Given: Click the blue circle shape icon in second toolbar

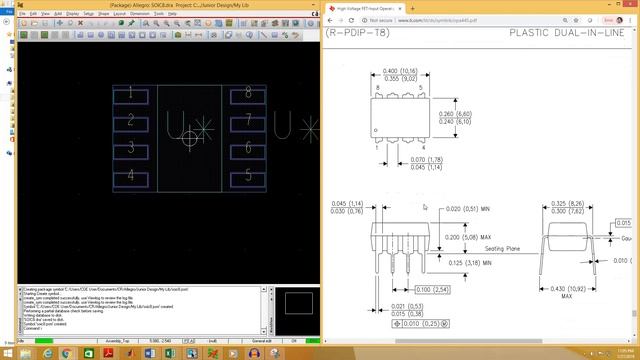Looking at the screenshot, I should click(101, 35).
